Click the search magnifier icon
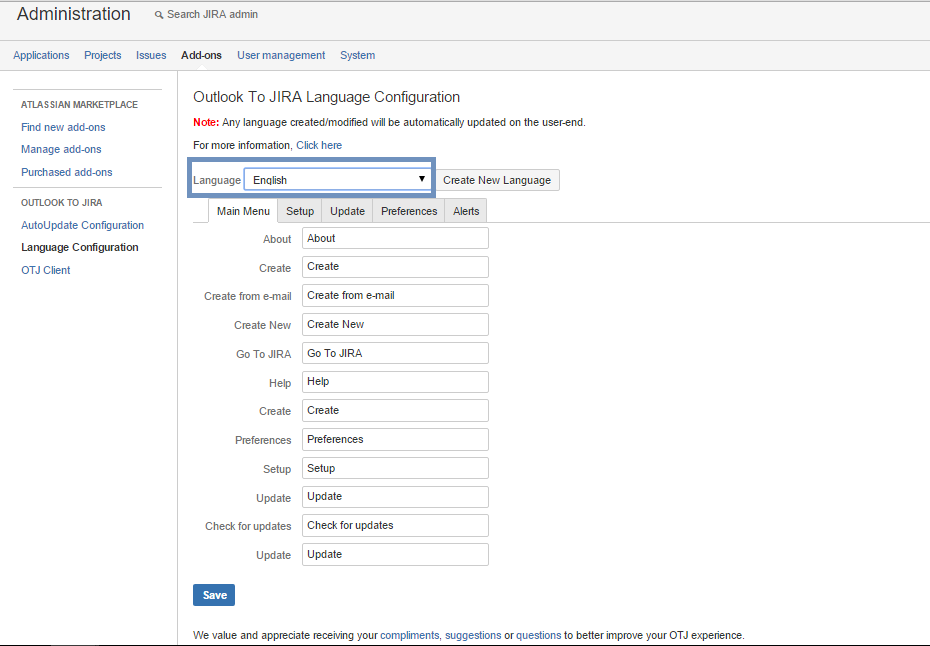Image resolution: width=930 pixels, height=646 pixels. [x=159, y=15]
